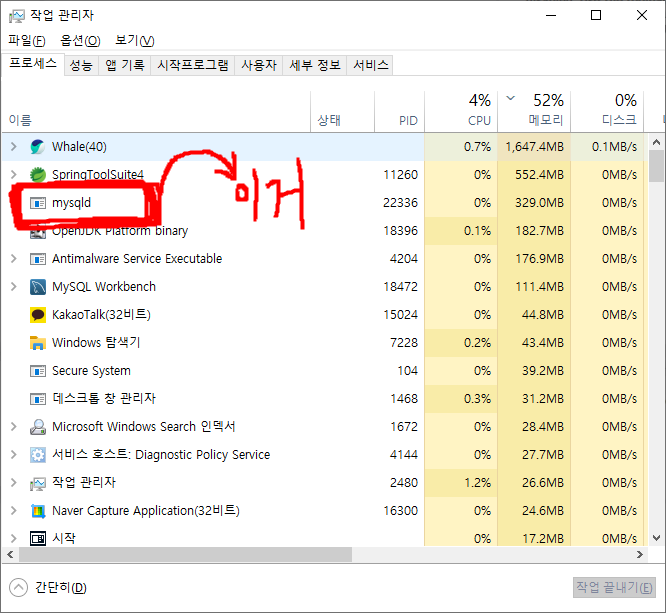Click the 간단히(D) fewer details link
666x613 pixels.
[61, 588]
